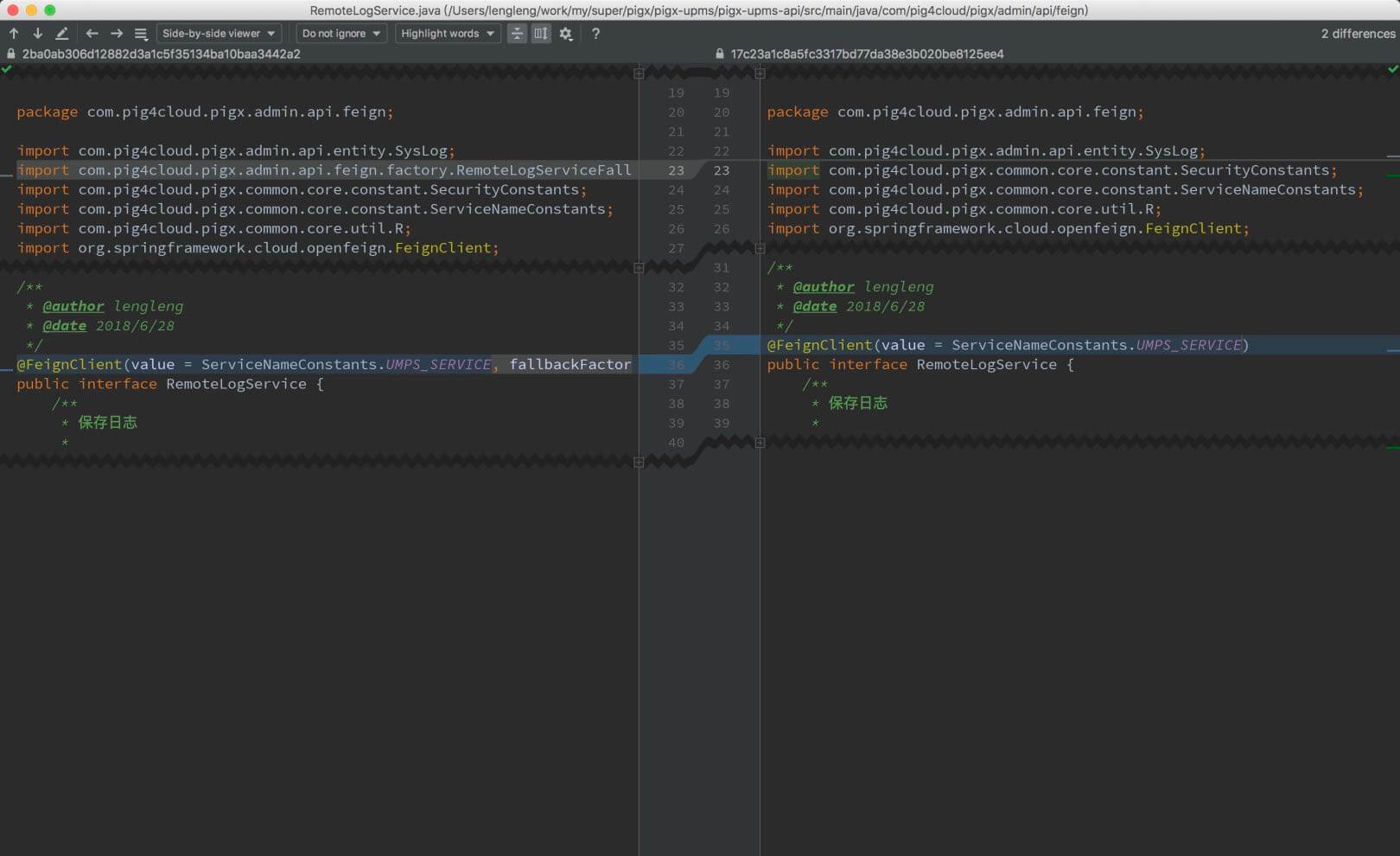
Task: Click right revision hash 17c23a1c8a label
Action: [x=867, y=54]
